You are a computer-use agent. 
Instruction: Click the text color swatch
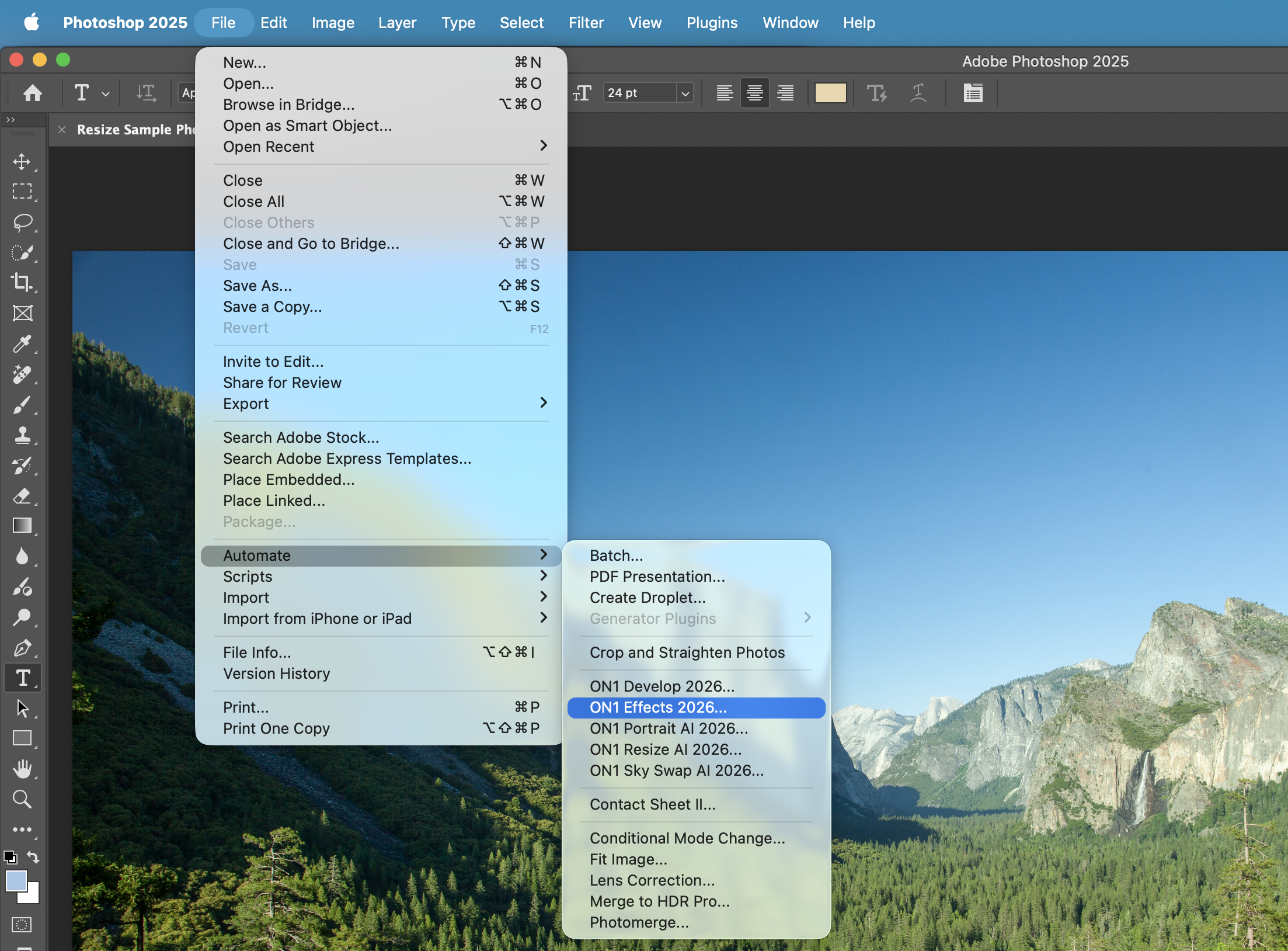(x=830, y=93)
